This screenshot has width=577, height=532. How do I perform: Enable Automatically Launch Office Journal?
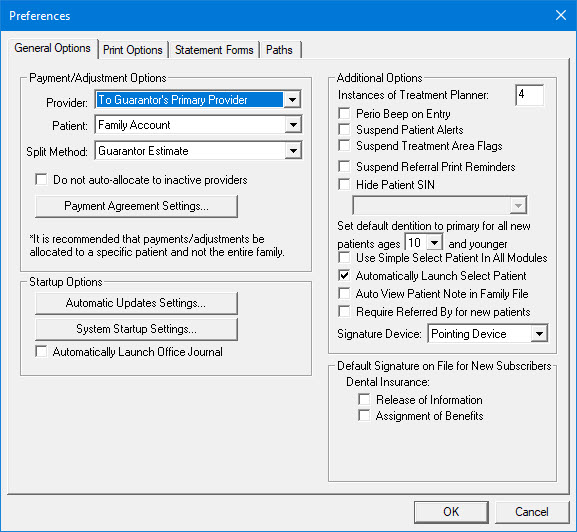click(41, 352)
